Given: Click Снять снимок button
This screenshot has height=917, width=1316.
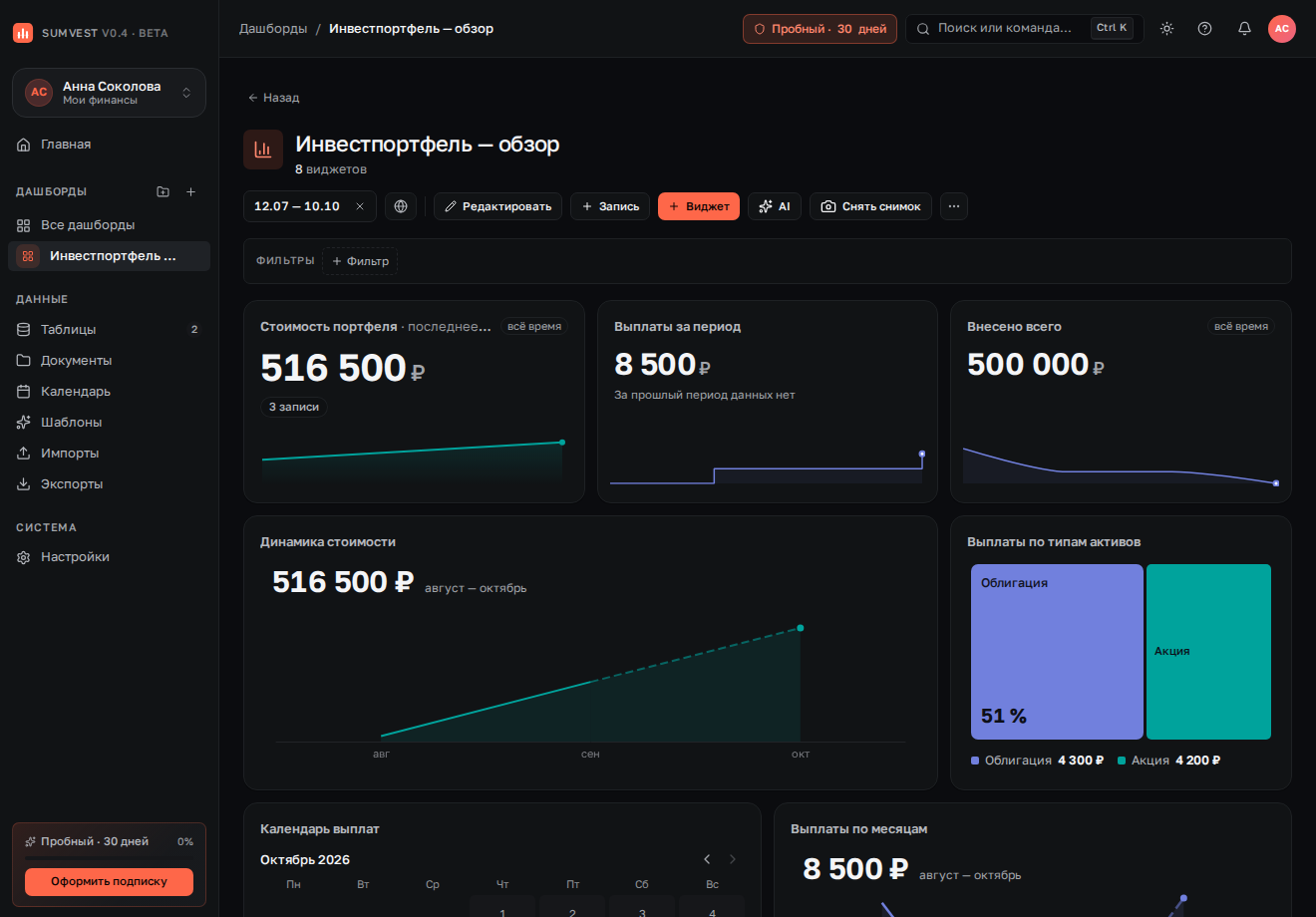Looking at the screenshot, I should click(x=870, y=206).
